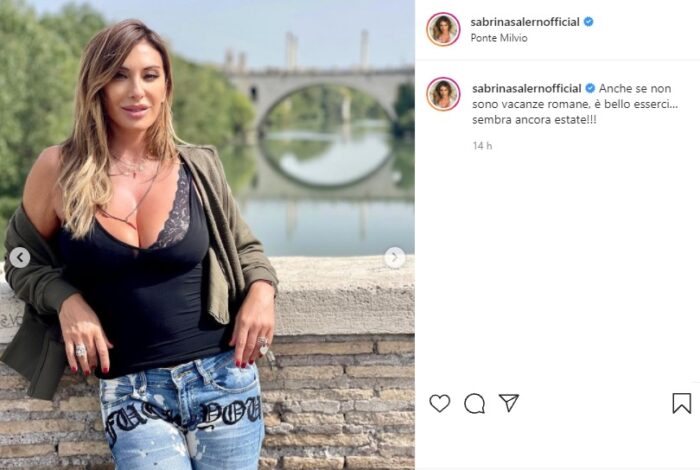Viewport: 700px width, 470px height.
Task: Like the post with the heart icon
Action: tap(440, 403)
